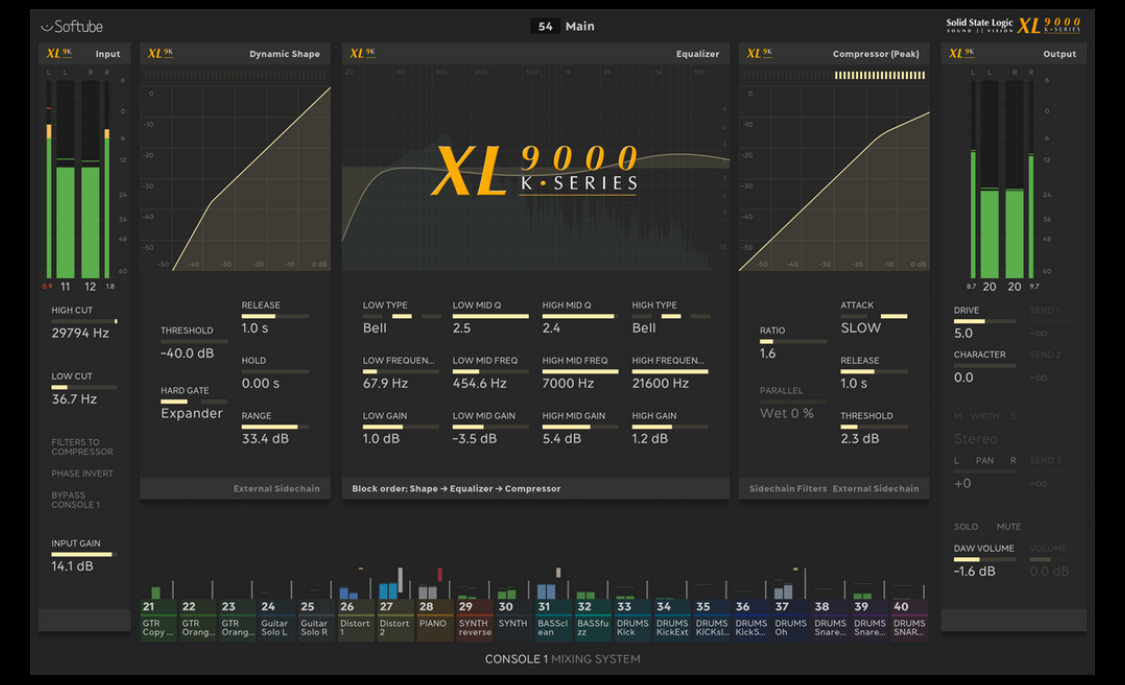Click the XL 9K logo in the Dynamic Shape header
Viewport: 1125px width, 685px height.
[x=160, y=53]
